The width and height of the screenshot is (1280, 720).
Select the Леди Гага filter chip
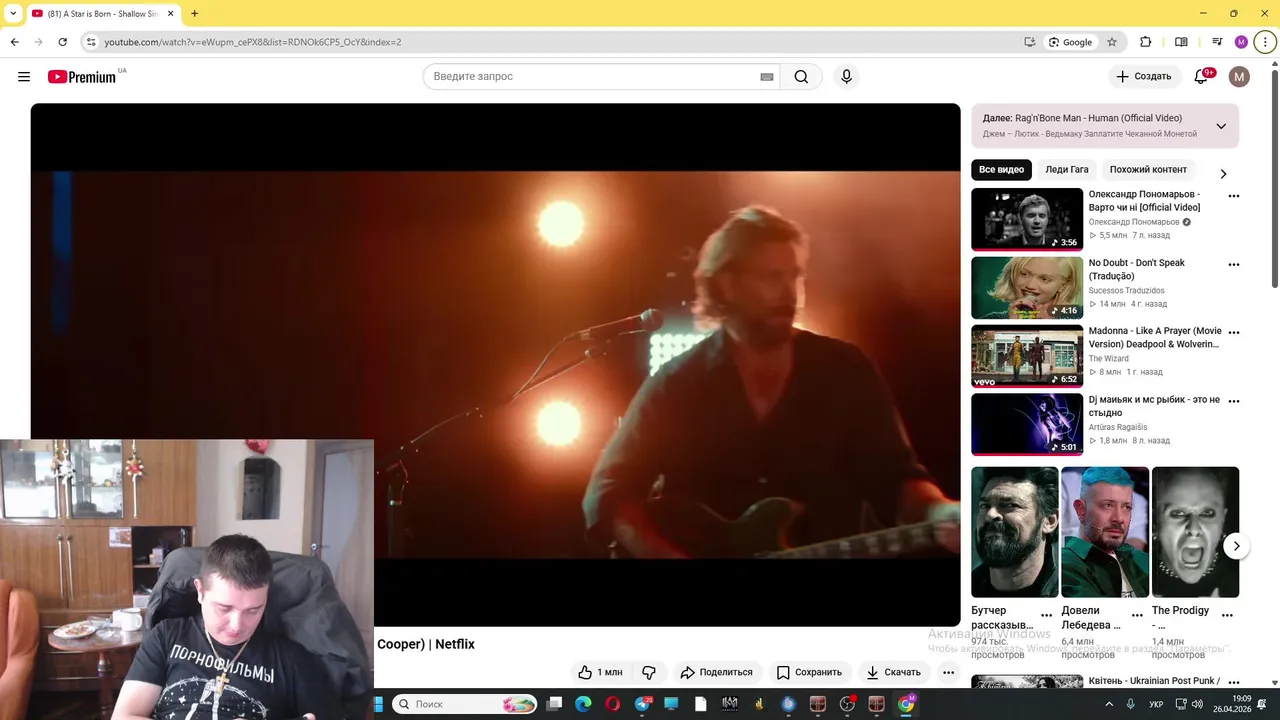(x=1066, y=170)
